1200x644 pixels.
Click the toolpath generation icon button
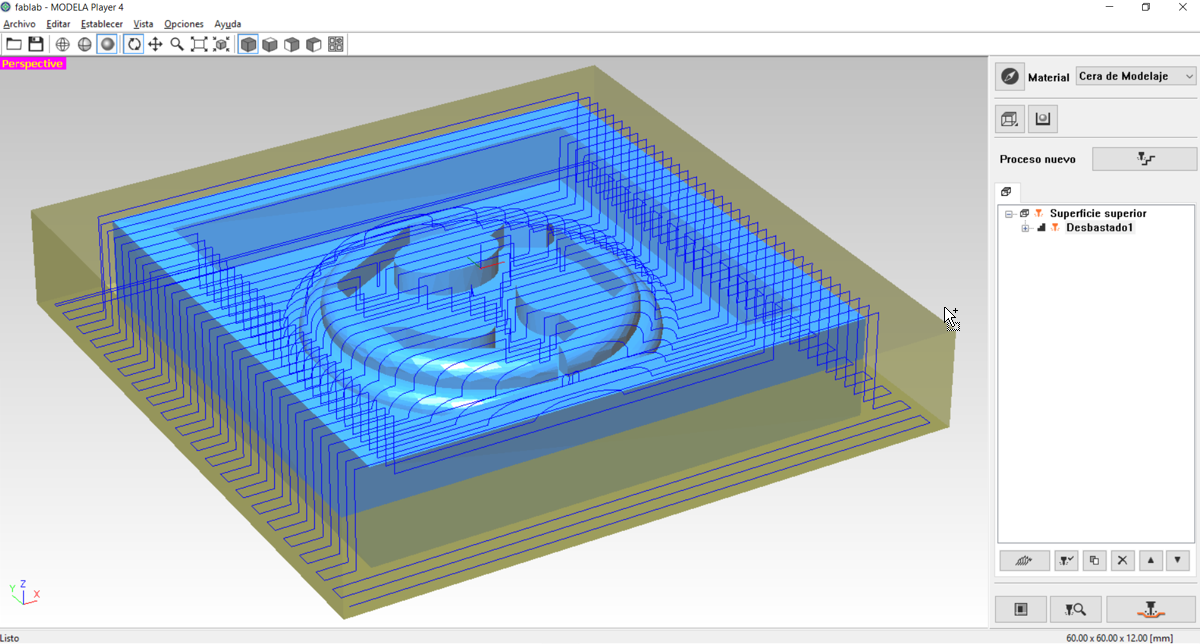(x=1024, y=561)
